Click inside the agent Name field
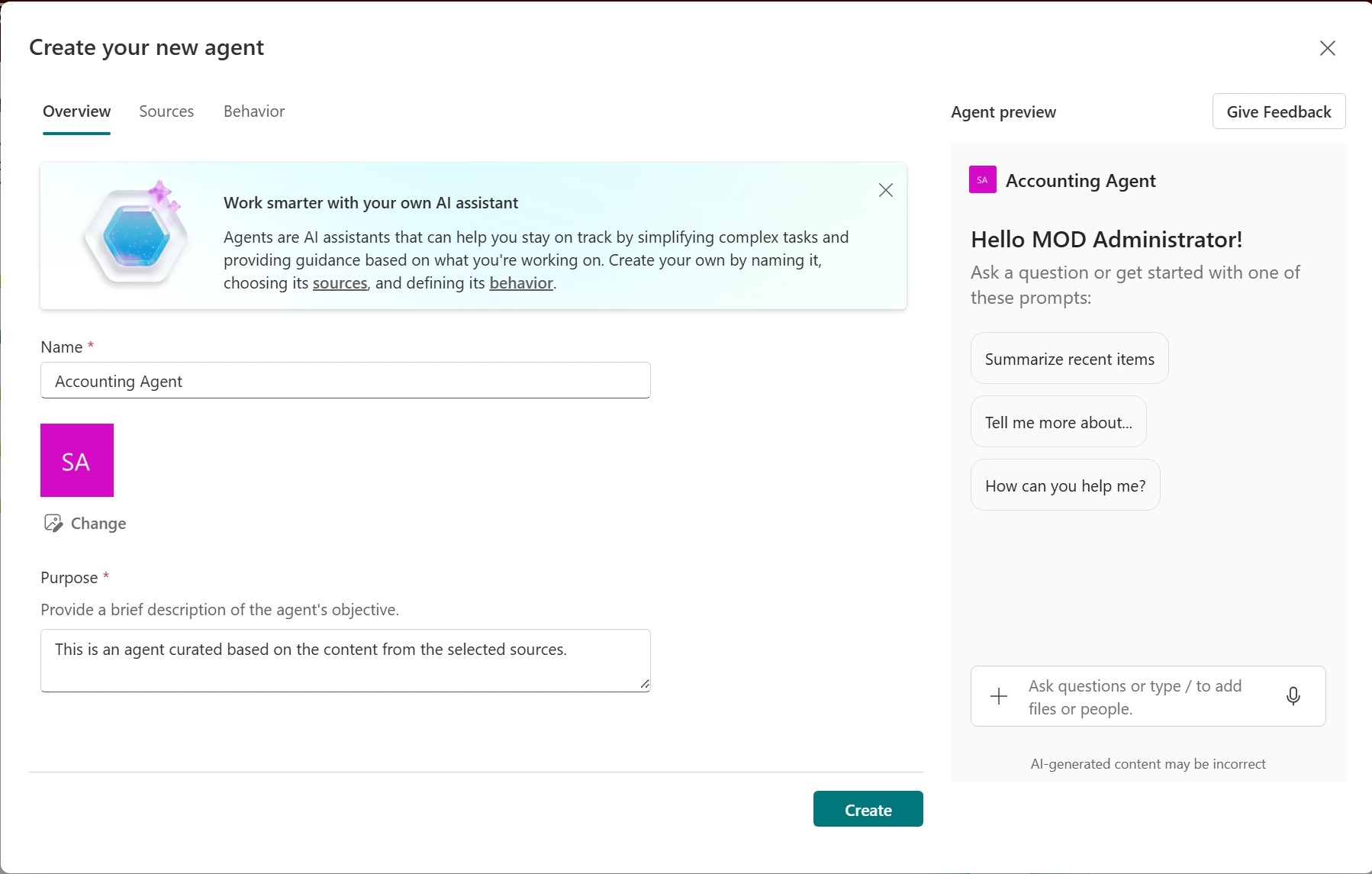 [345, 380]
